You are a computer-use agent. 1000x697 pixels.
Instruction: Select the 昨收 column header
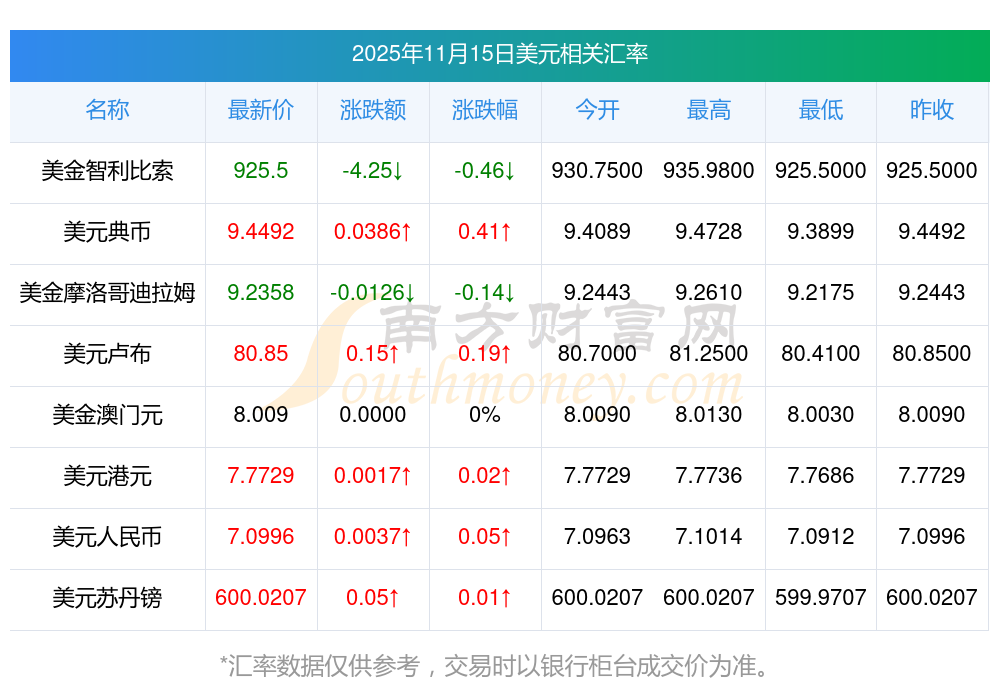(932, 110)
